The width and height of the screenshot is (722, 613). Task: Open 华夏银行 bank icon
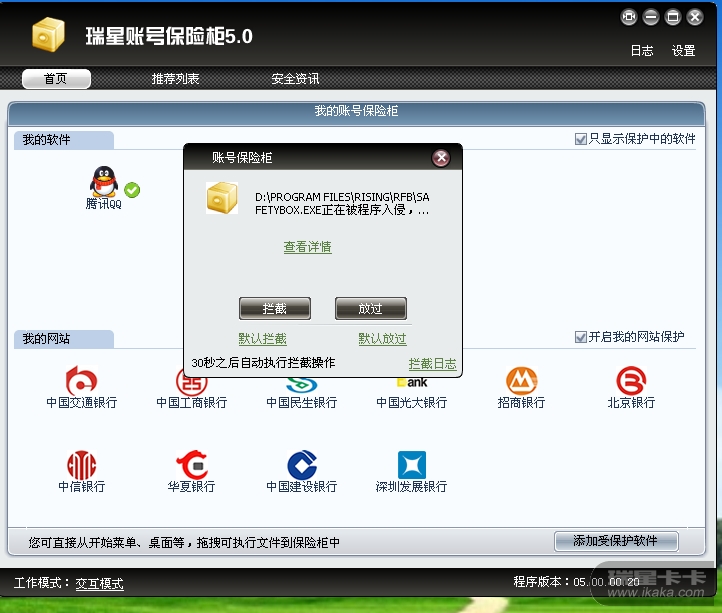[192, 465]
